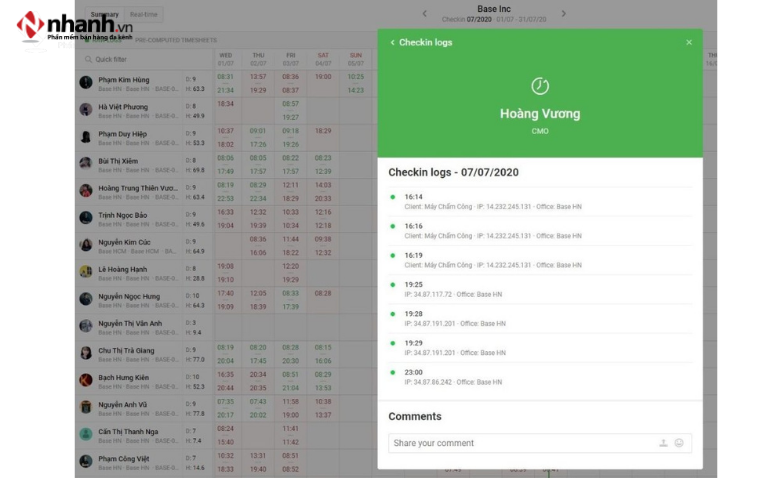Switch to the Real-time tab
Image resolution: width=765 pixels, height=478 pixels.
(143, 15)
